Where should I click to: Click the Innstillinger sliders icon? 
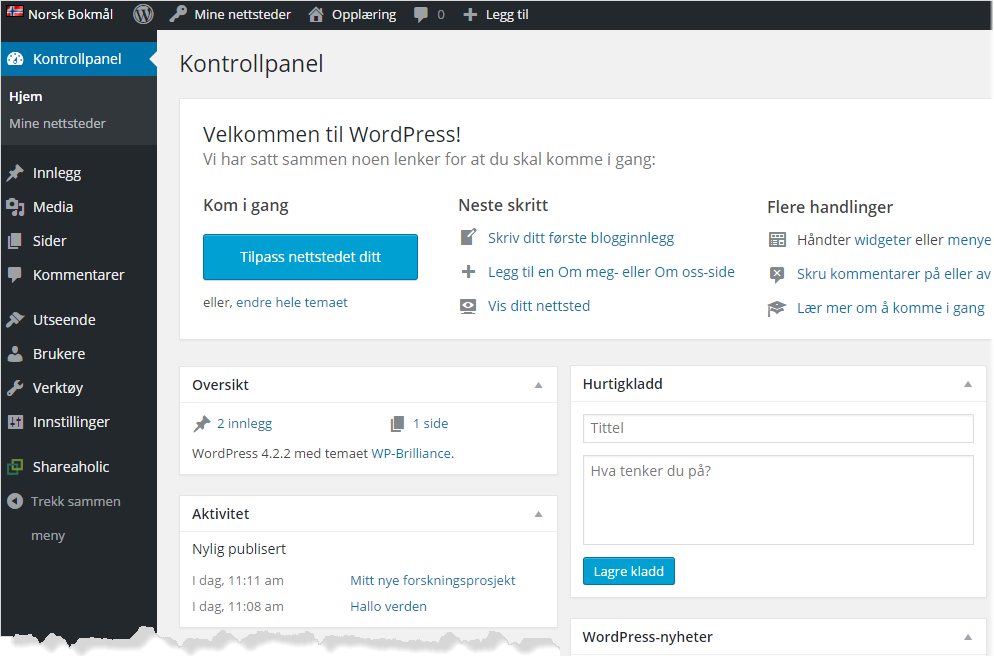point(15,422)
